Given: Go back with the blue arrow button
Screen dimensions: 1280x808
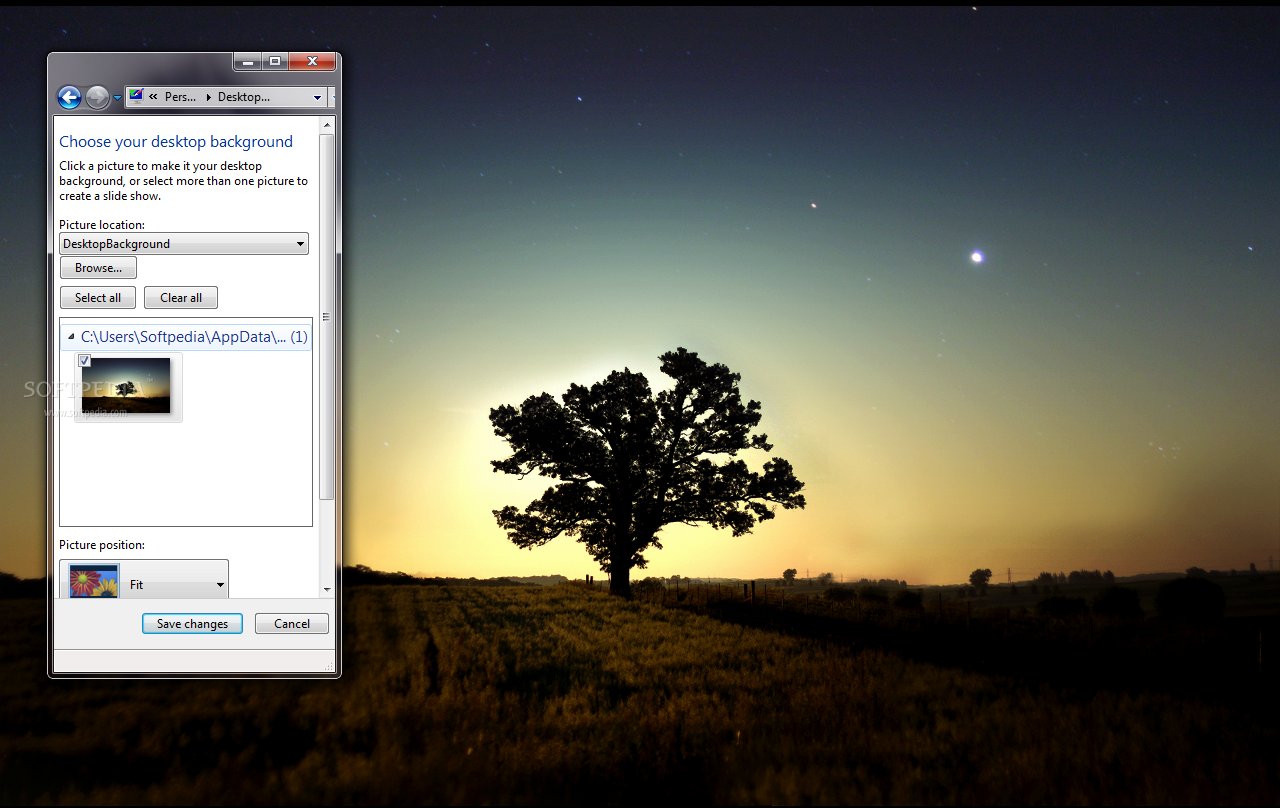Looking at the screenshot, I should click(69, 97).
